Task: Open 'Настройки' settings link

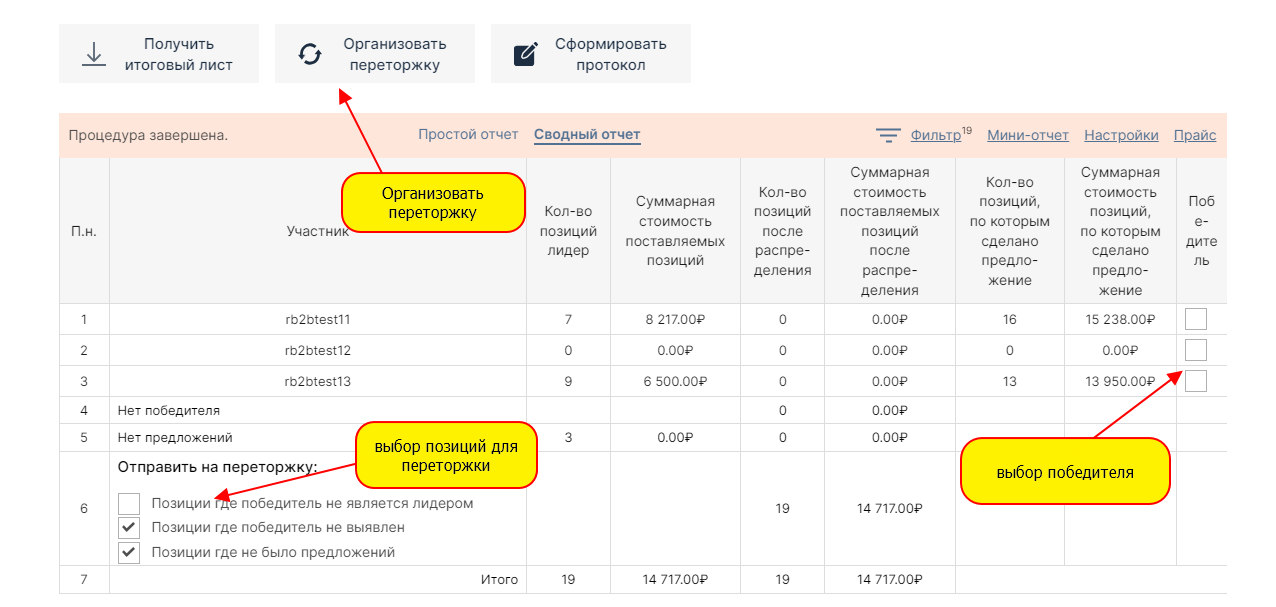Action: (x=1121, y=136)
